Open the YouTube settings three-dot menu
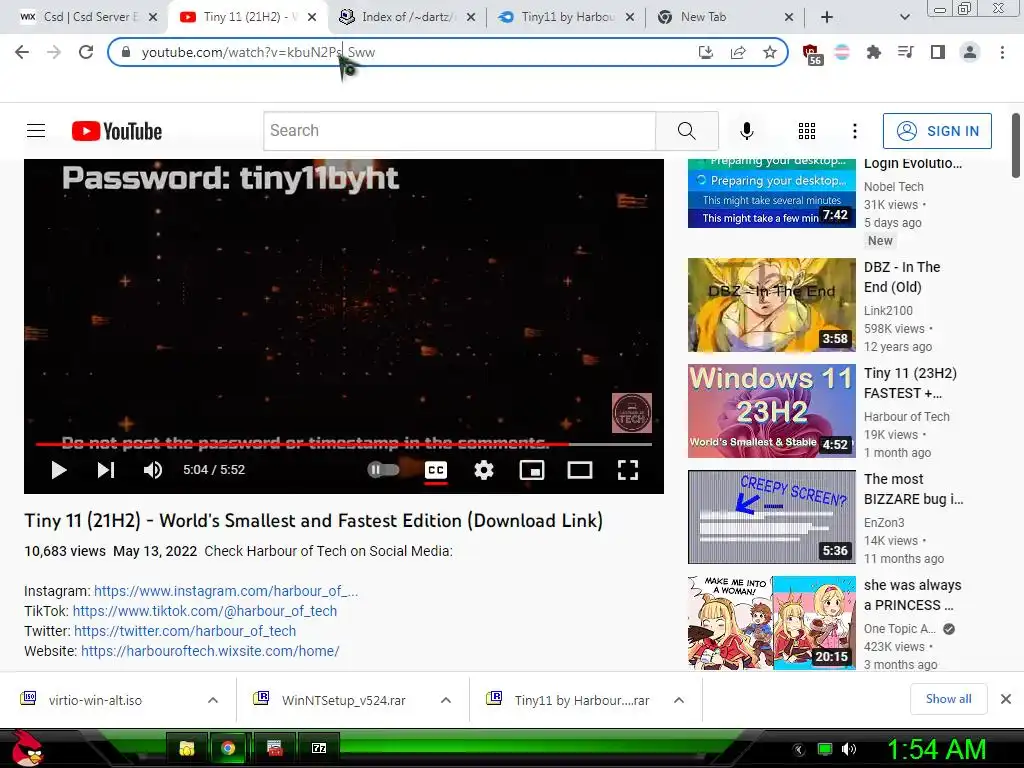 (x=854, y=131)
